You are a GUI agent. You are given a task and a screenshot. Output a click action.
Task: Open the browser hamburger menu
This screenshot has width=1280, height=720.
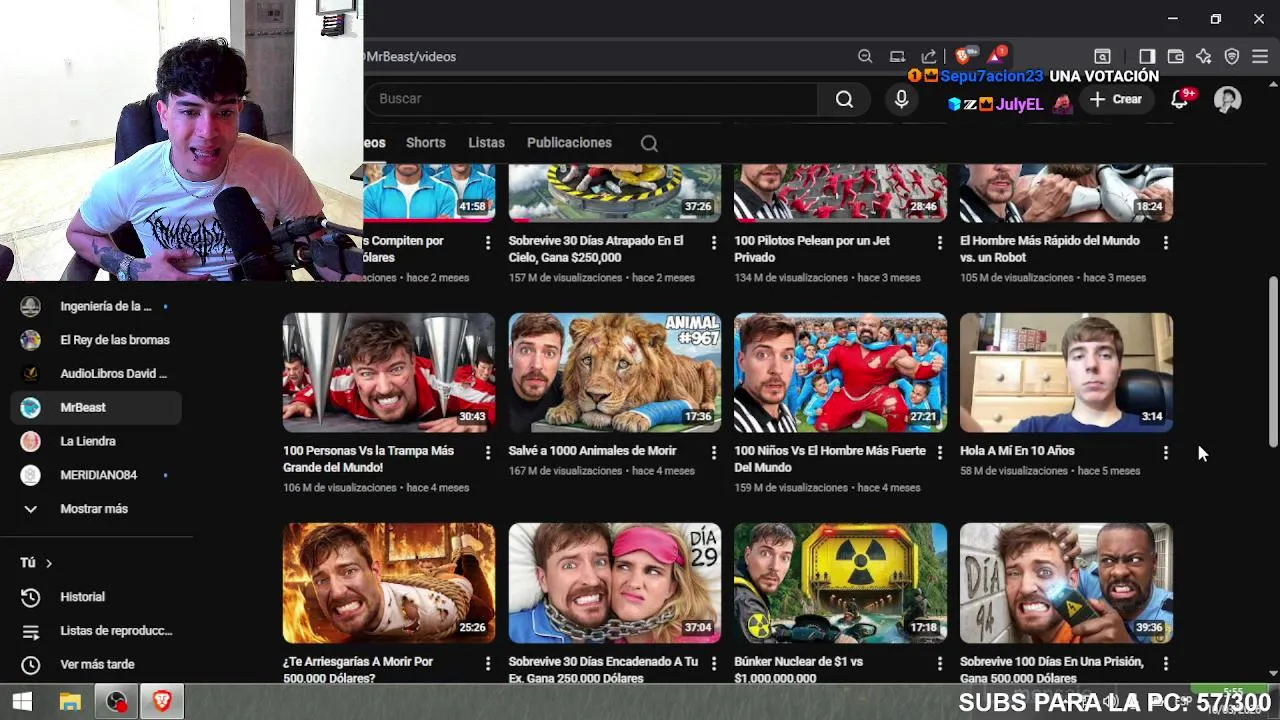click(x=1260, y=57)
